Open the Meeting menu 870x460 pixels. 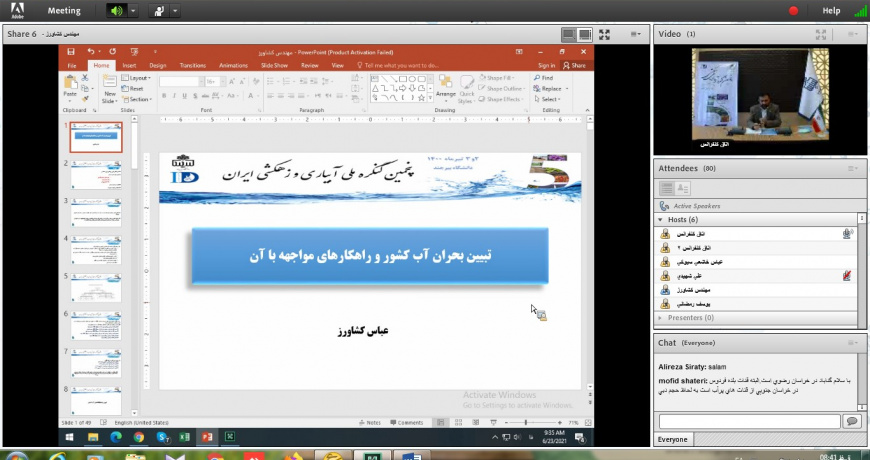click(64, 11)
